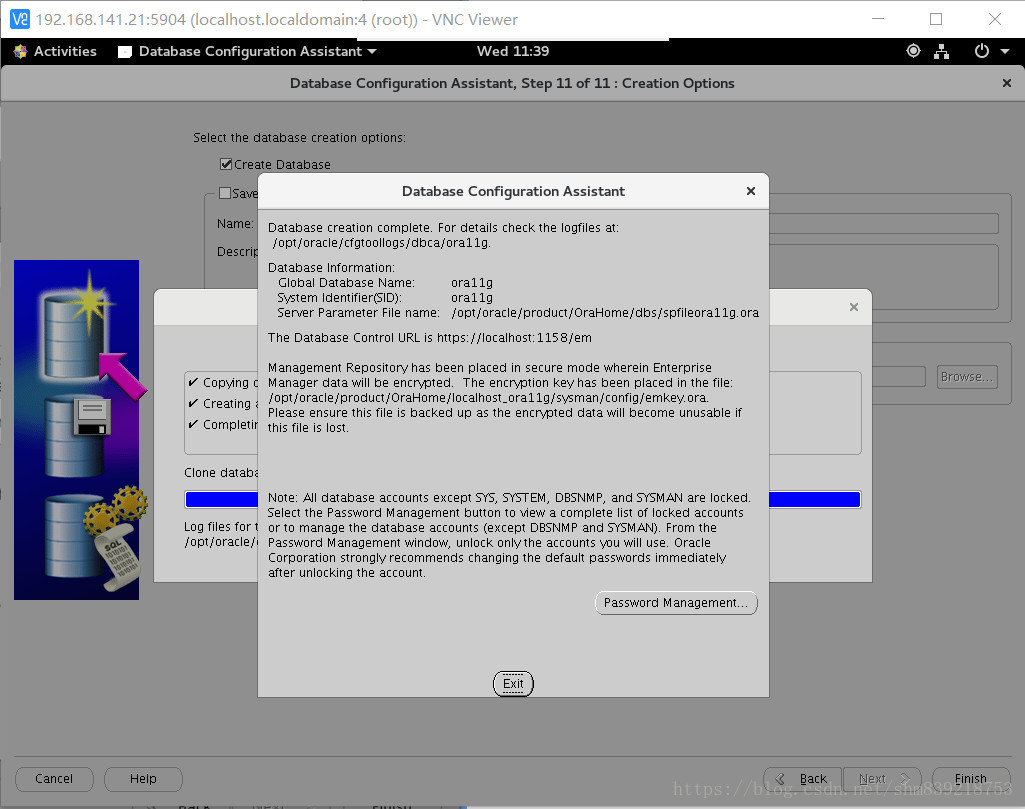Click the Browse button in main window
The height and width of the screenshot is (809, 1025).
pos(967,377)
